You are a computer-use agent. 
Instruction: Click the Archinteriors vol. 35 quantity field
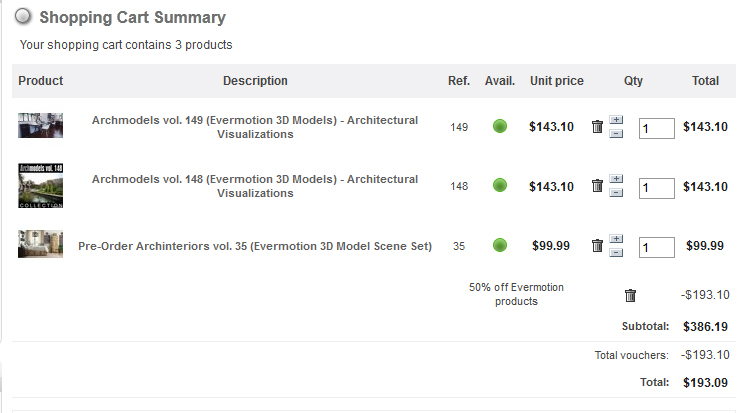(656, 247)
